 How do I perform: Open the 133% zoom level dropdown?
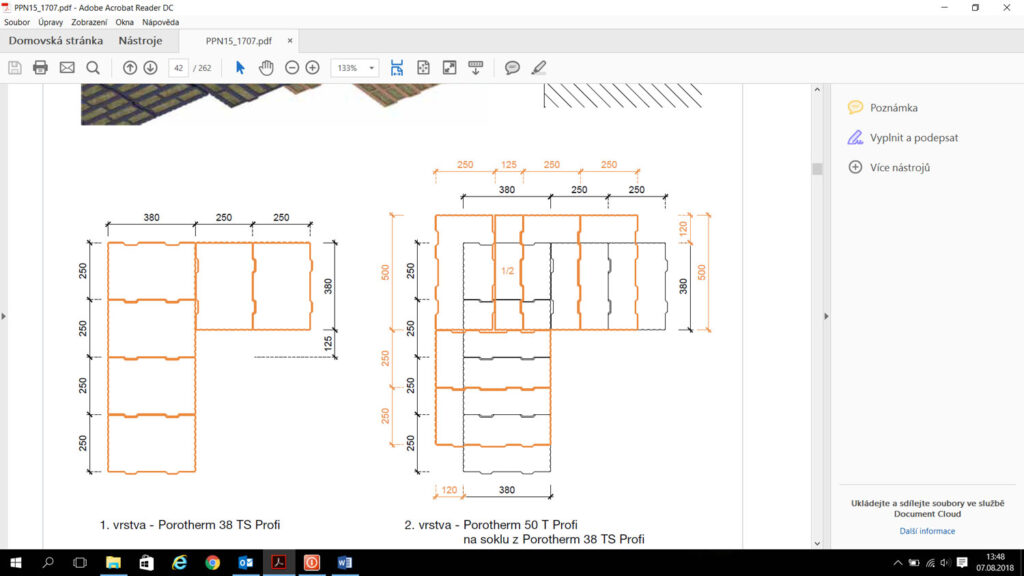click(355, 67)
